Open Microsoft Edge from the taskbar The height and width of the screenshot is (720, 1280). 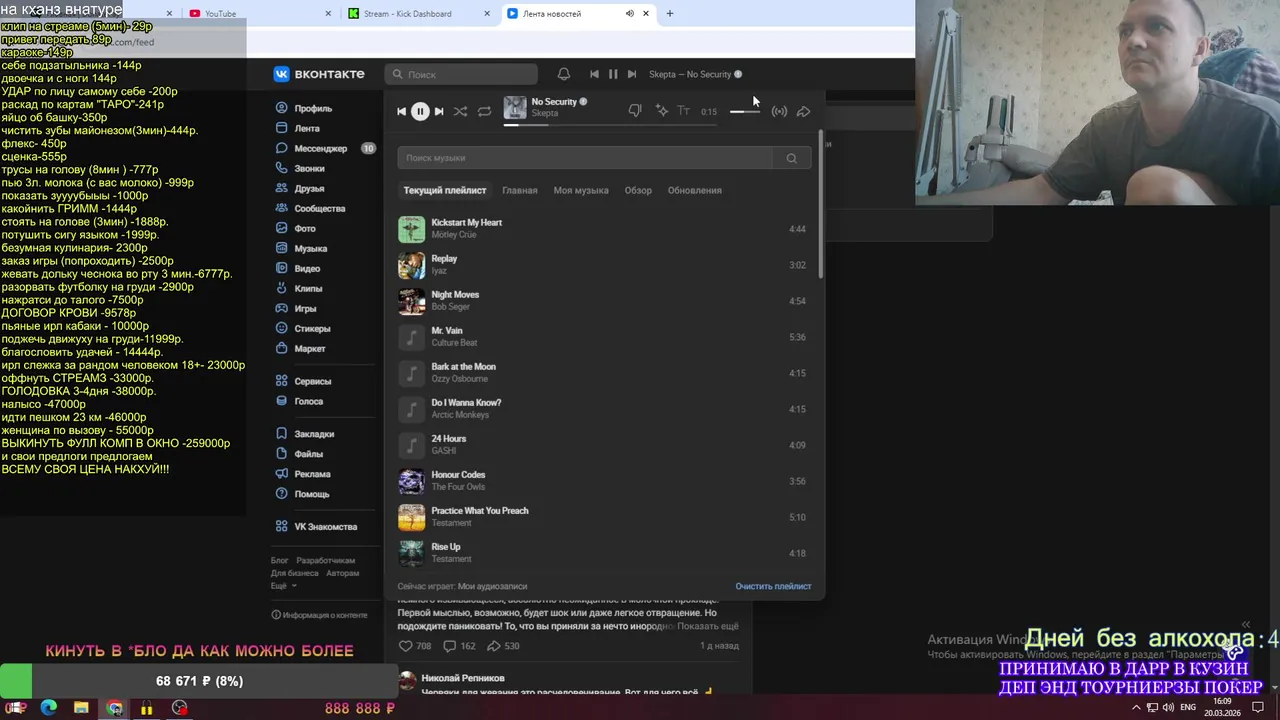(49, 708)
